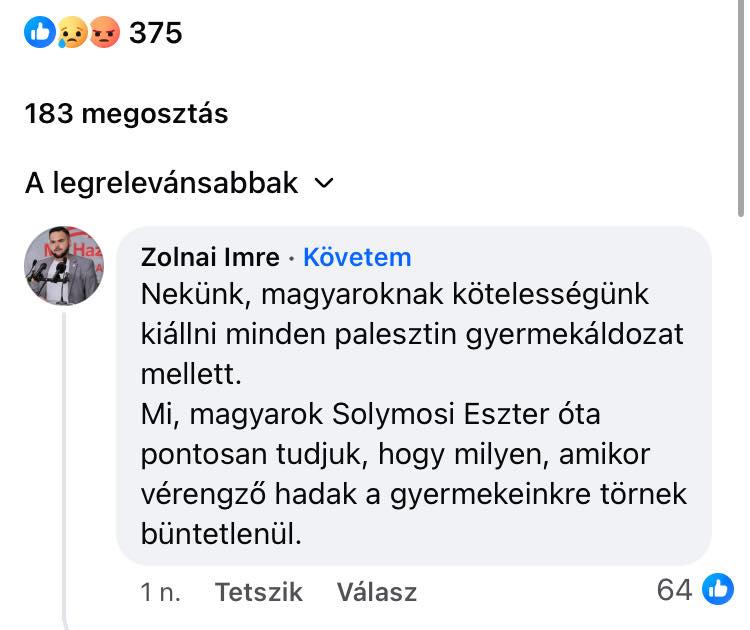
Task: Click the blue thumbs-up reaction icon at top
Action: 40,33
